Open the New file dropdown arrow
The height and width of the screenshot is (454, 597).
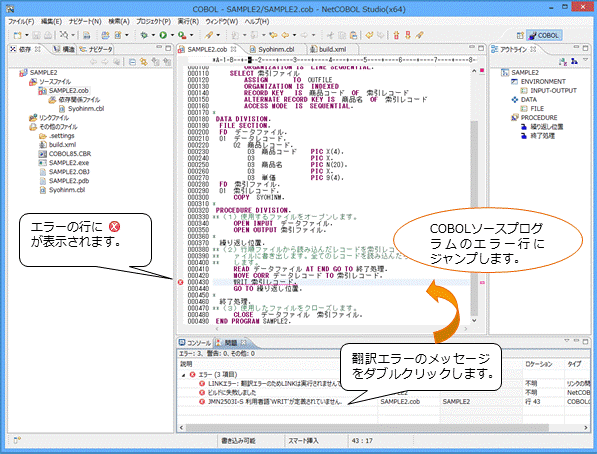27,35
